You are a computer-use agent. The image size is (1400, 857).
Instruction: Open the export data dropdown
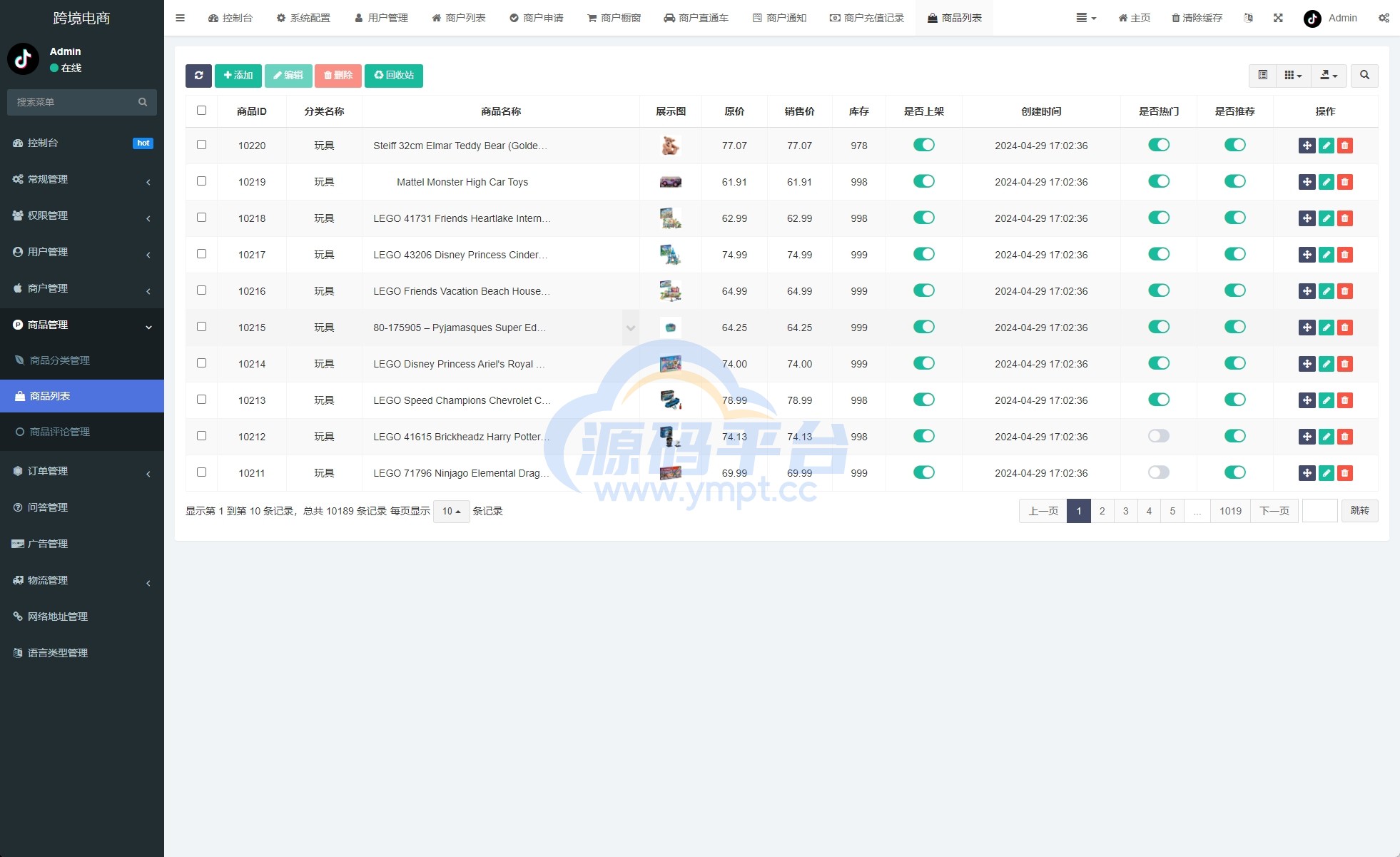1328,76
